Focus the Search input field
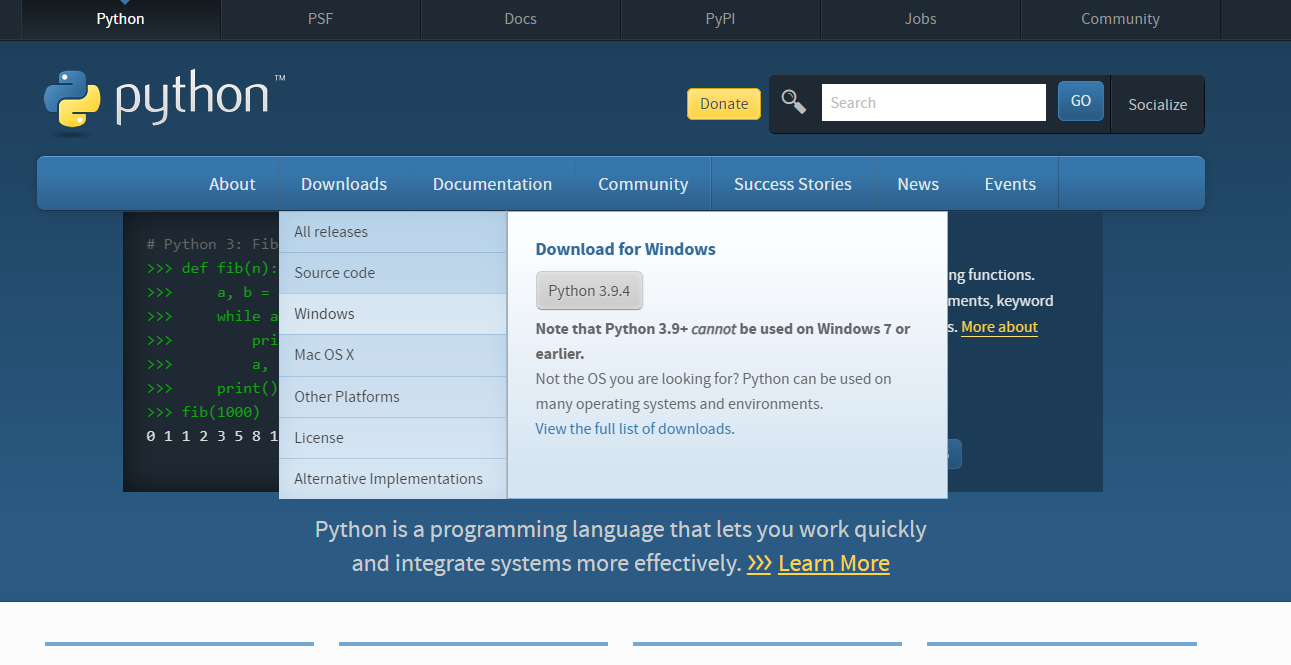Image resolution: width=1291 pixels, height=665 pixels. (934, 102)
